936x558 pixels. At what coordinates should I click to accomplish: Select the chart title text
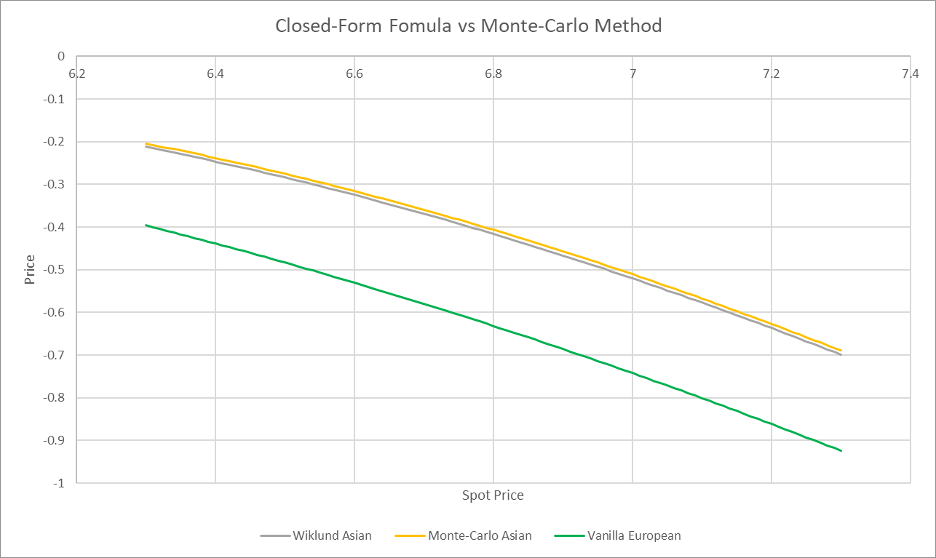coord(468,26)
